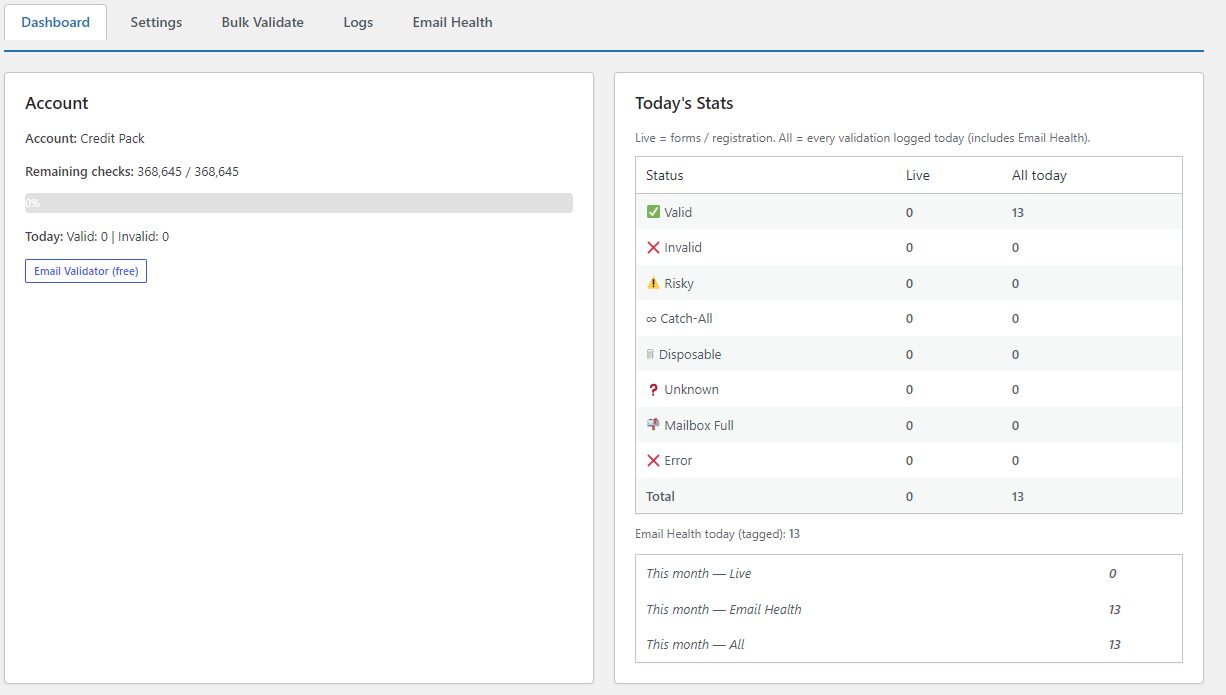Image resolution: width=1226 pixels, height=695 pixels.
Task: Click the Email Validator (free) button
Action: (x=86, y=271)
